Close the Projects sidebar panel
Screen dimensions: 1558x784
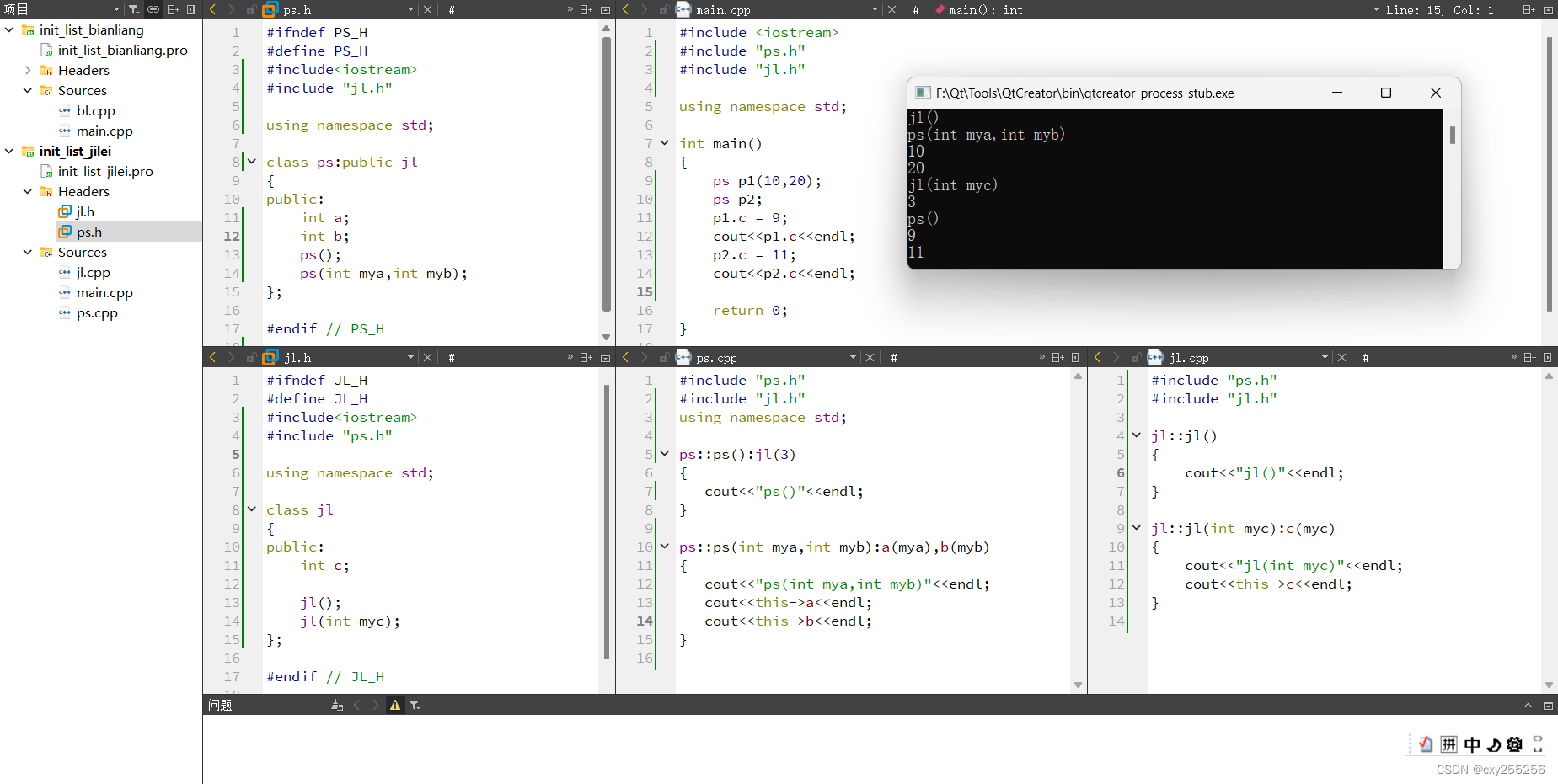[x=191, y=9]
